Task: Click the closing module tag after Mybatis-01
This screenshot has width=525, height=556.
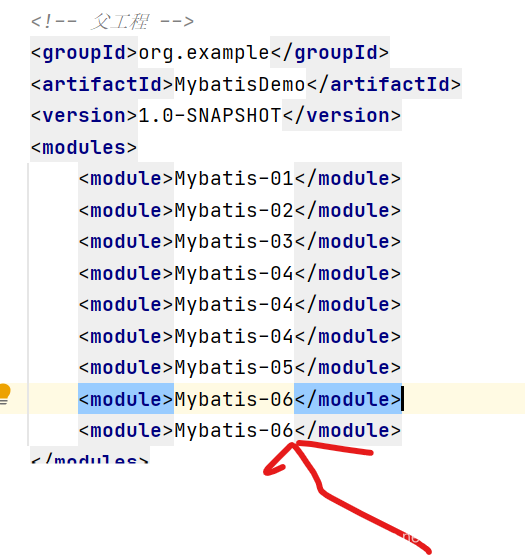Action: (x=348, y=178)
